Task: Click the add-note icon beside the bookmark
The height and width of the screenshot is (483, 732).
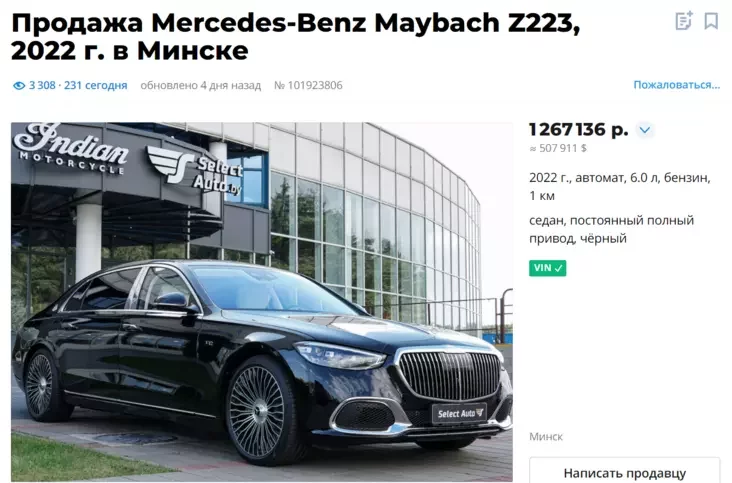Action: 684,21
